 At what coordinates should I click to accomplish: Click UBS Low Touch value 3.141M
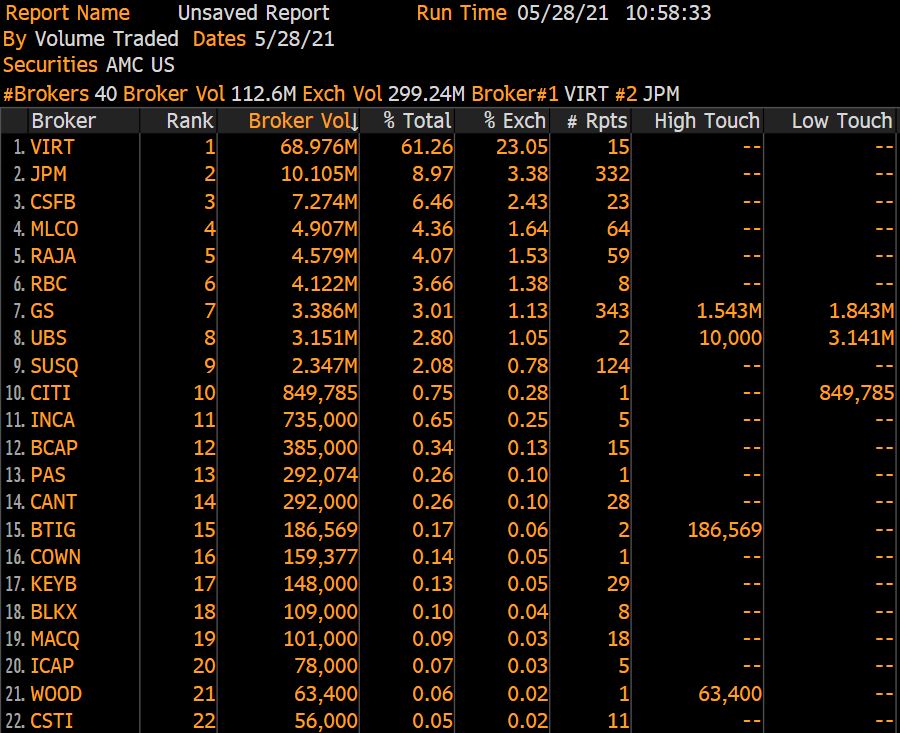point(862,338)
